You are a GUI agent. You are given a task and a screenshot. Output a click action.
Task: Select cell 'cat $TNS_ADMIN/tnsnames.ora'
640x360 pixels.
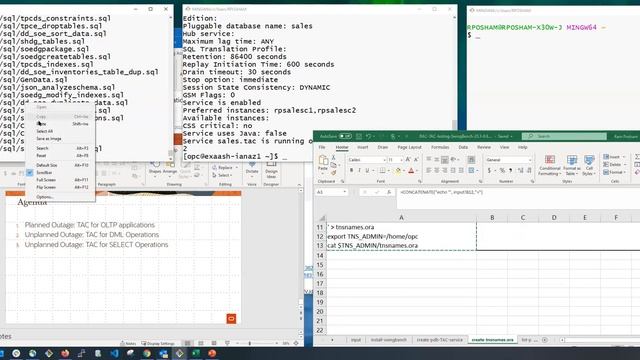point(401,245)
